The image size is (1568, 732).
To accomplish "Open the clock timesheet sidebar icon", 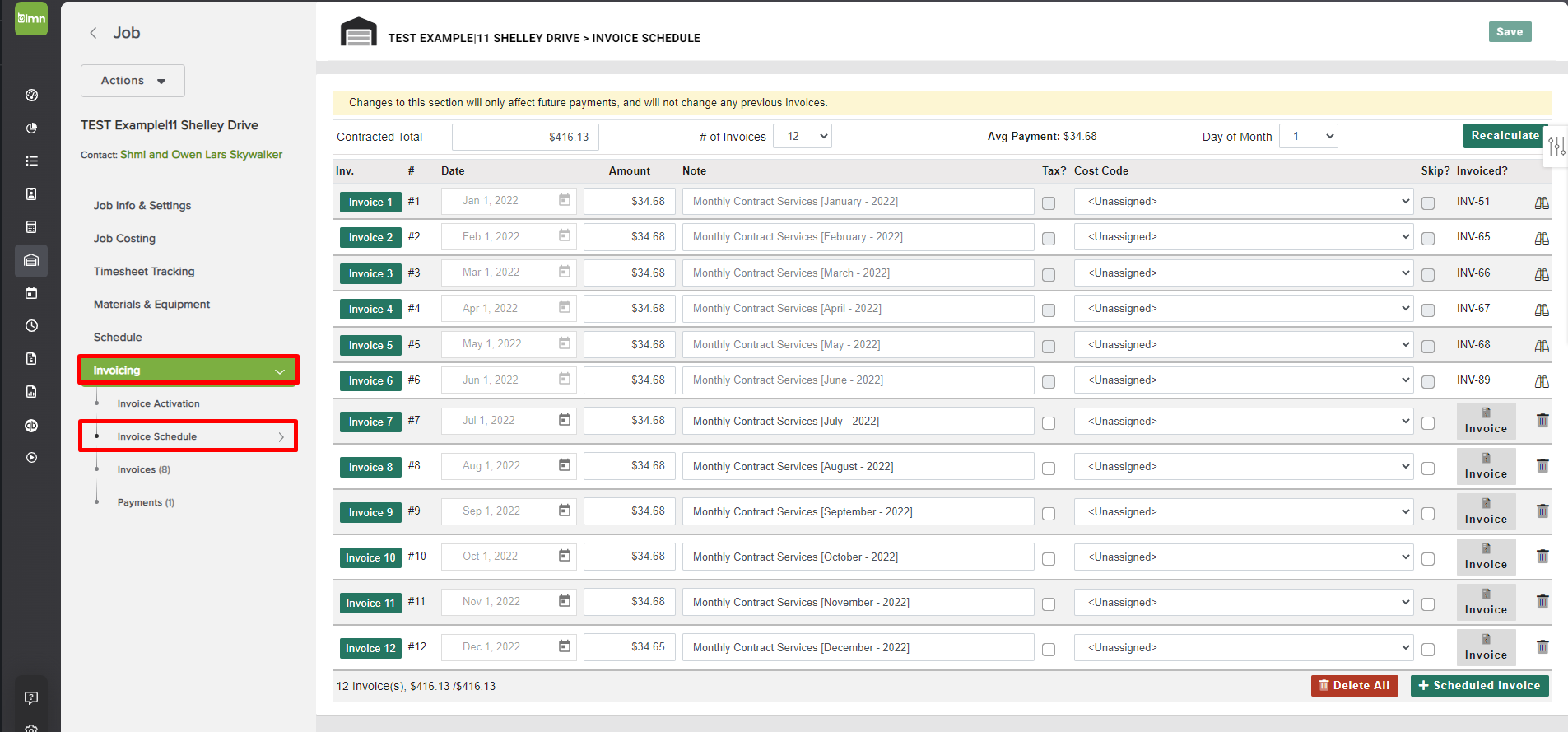I will click(31, 326).
